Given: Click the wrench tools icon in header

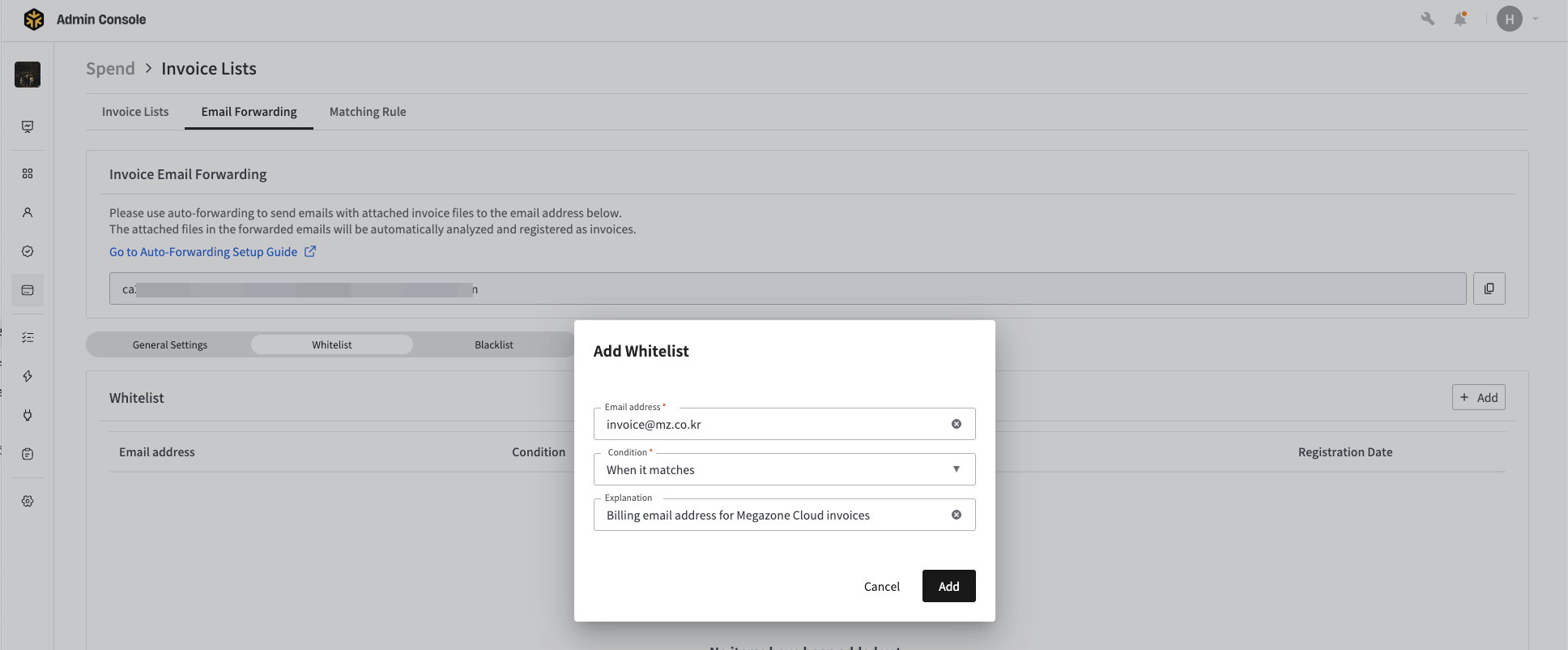Looking at the screenshot, I should point(1427,19).
